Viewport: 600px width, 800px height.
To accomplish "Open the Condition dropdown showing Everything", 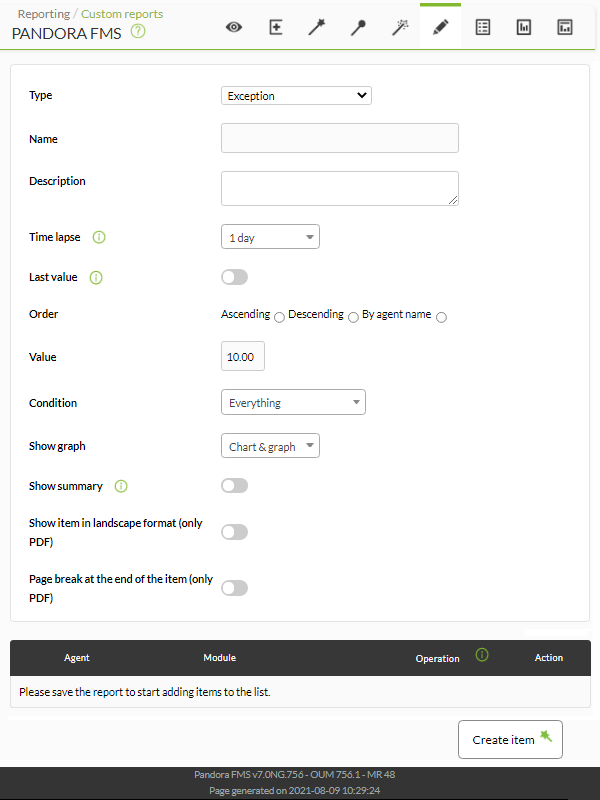I will coord(293,402).
